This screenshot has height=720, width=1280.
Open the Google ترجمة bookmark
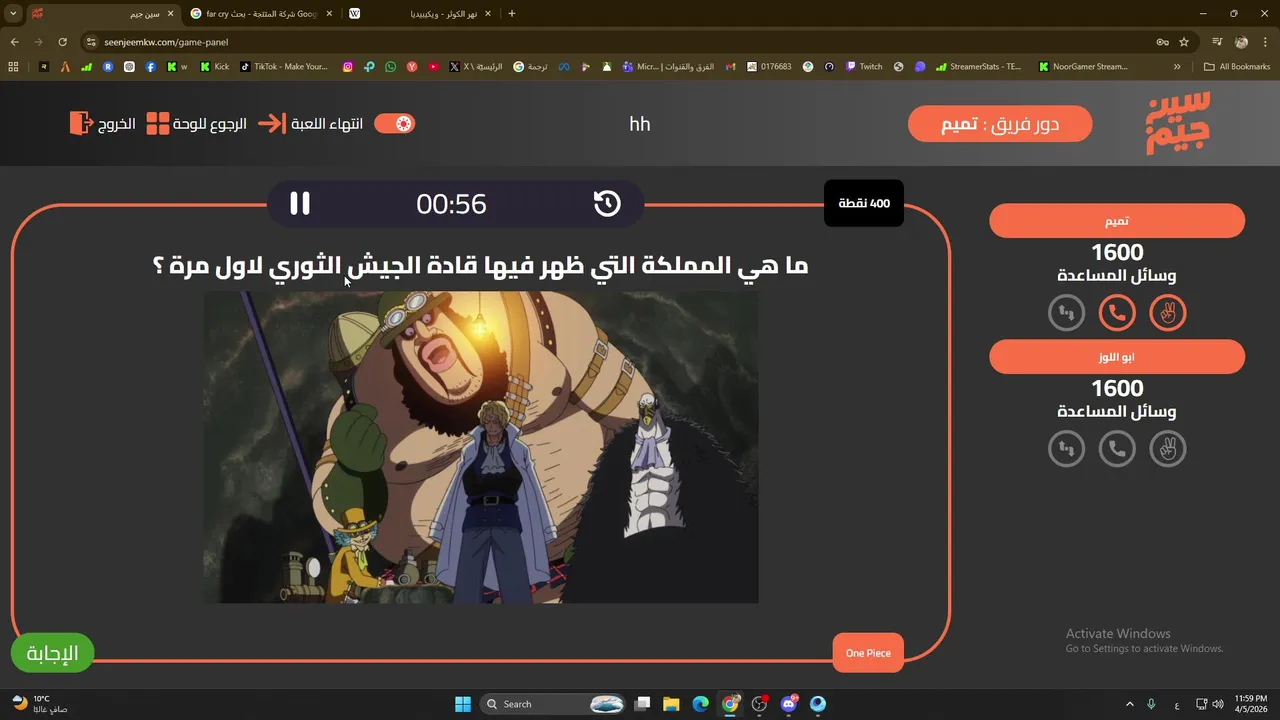(x=530, y=67)
